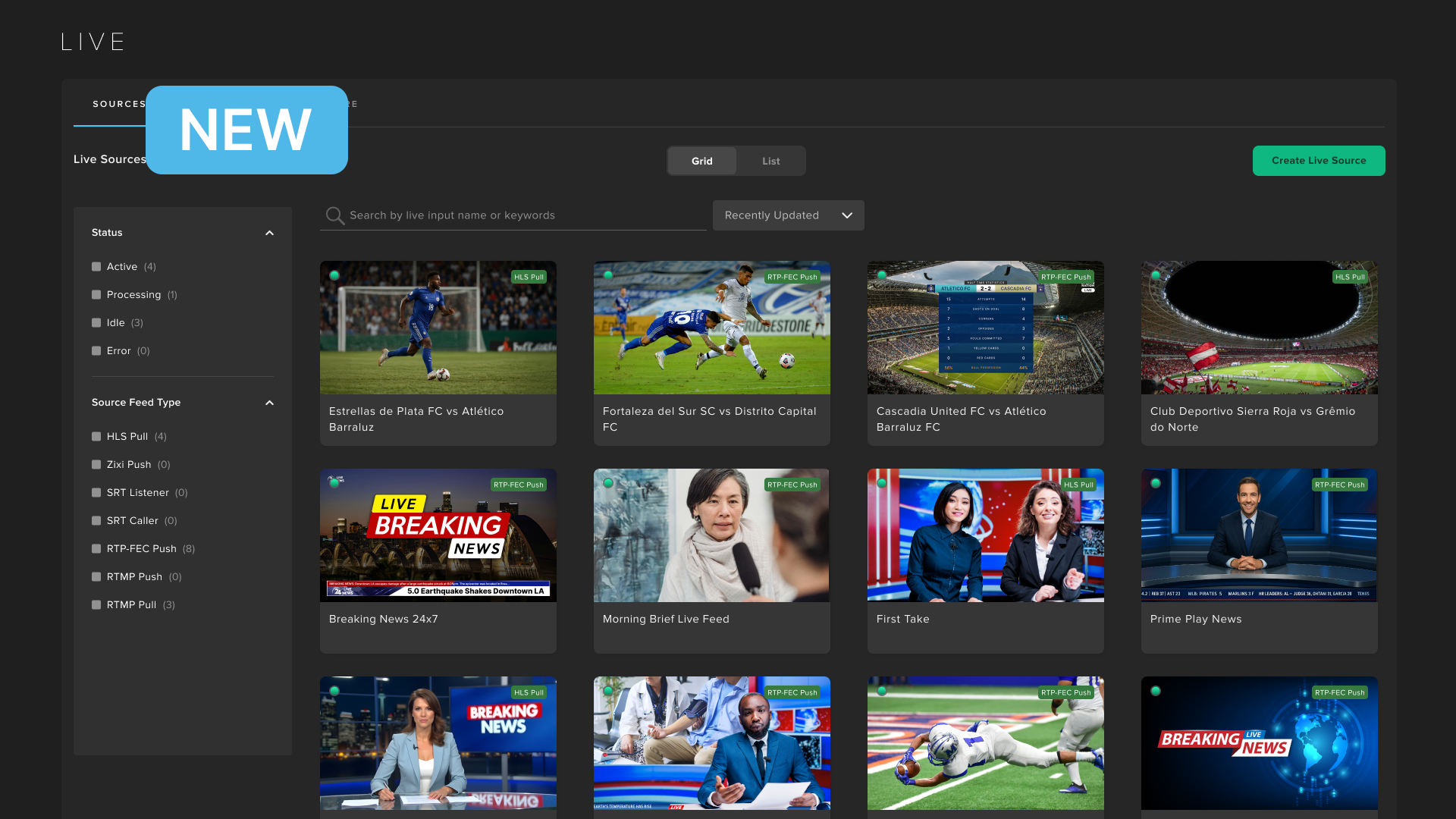Select the SRT Listener checkbox
Screen dimensions: 1456x819
coord(96,493)
